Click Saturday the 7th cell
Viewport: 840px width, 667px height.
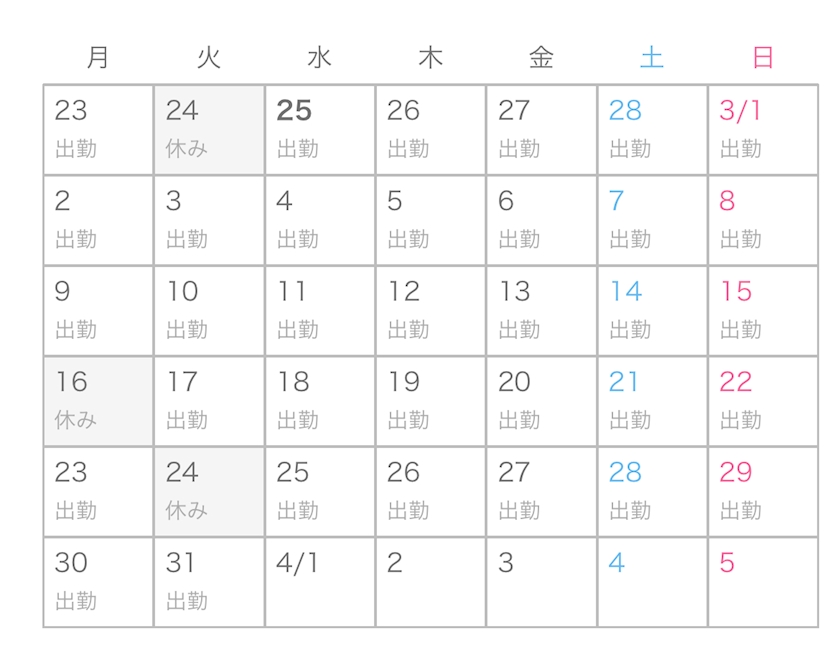coord(652,220)
